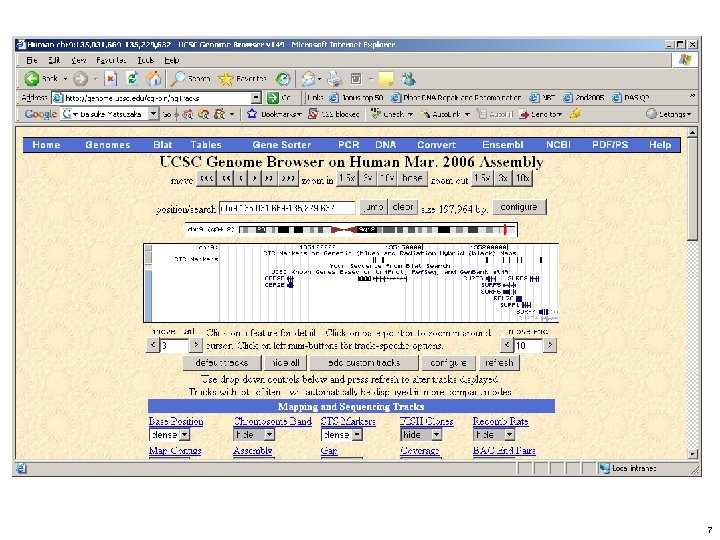Open the File menu

tap(32, 60)
